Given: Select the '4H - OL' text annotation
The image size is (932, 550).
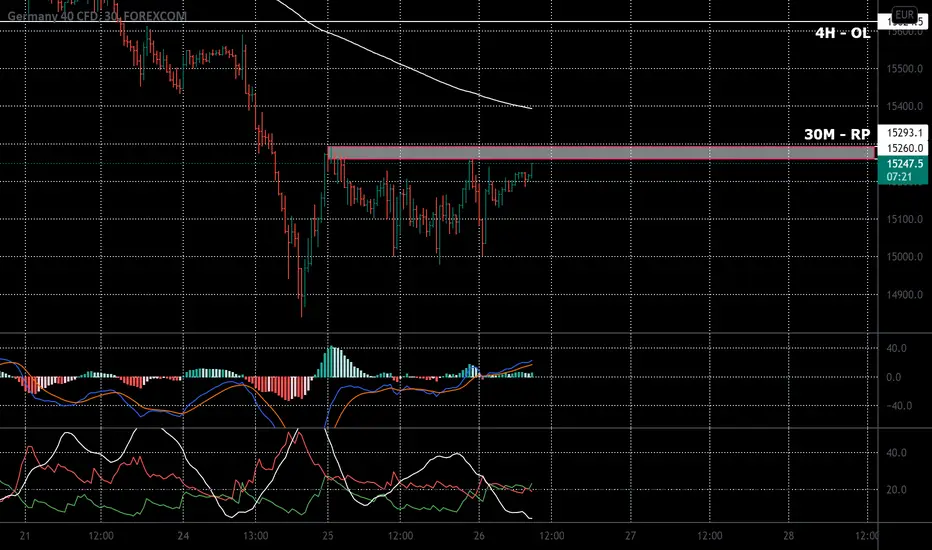Looking at the screenshot, I should pos(842,33).
